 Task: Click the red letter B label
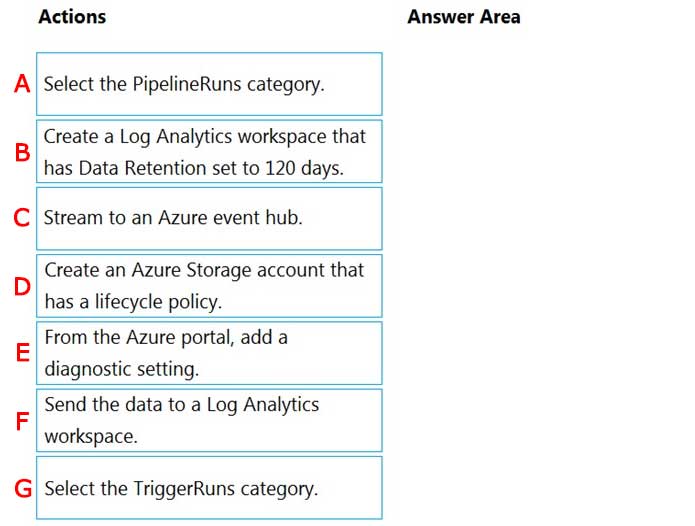22,153
